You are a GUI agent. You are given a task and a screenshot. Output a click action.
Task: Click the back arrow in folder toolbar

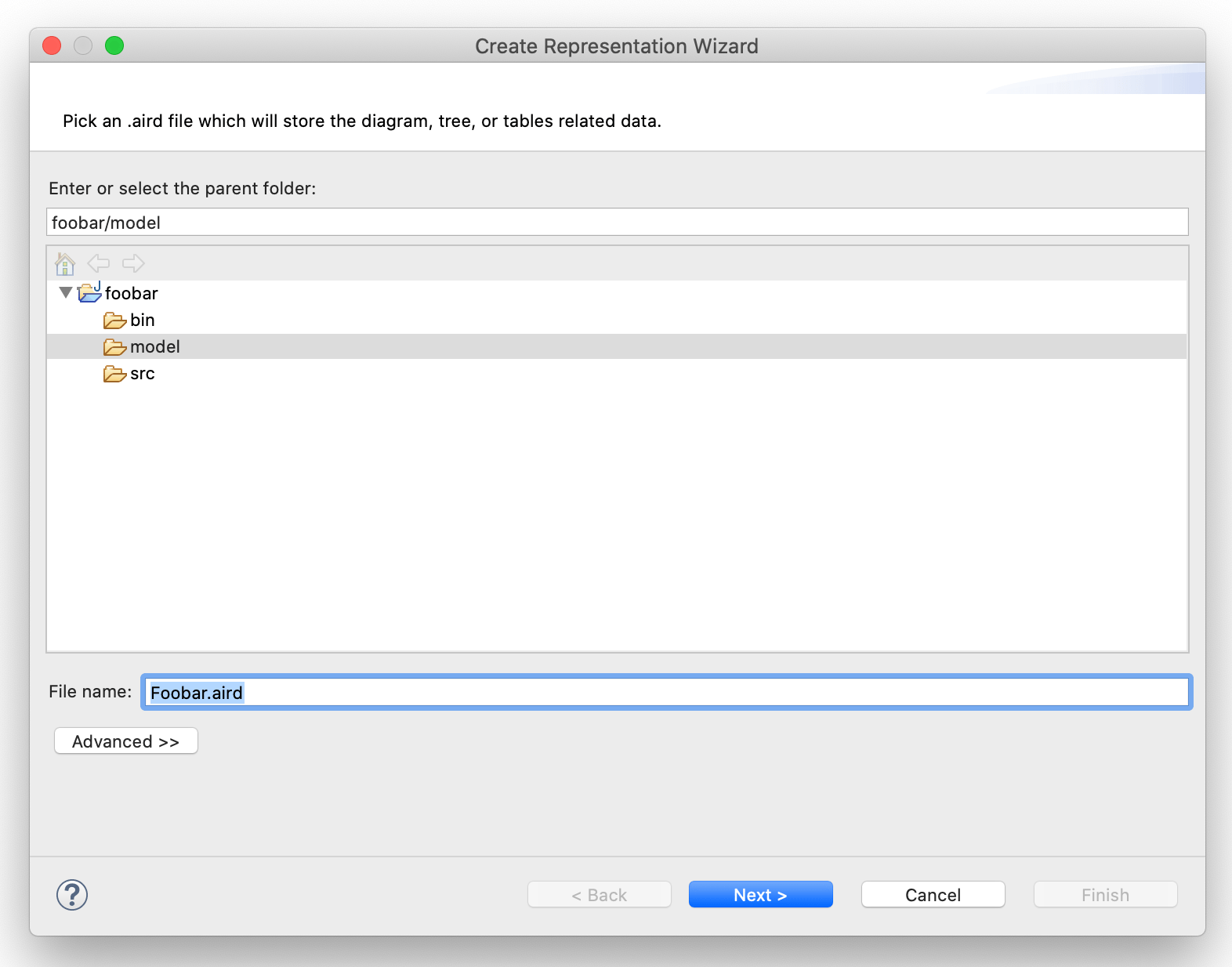(x=99, y=263)
